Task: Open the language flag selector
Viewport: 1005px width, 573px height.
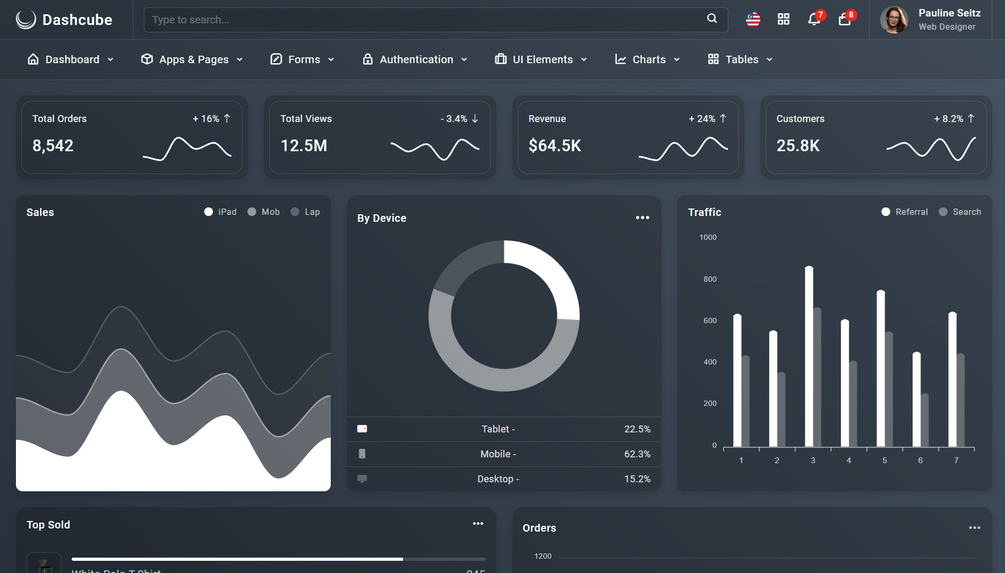Action: pos(753,19)
